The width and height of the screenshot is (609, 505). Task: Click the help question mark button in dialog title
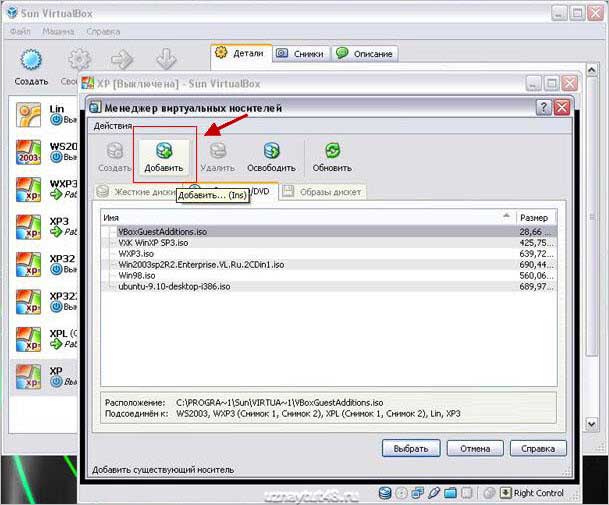coord(544,107)
